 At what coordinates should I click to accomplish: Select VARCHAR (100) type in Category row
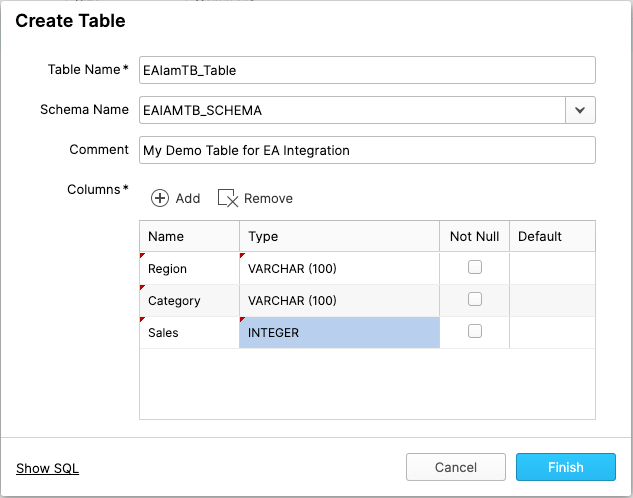[339, 301]
